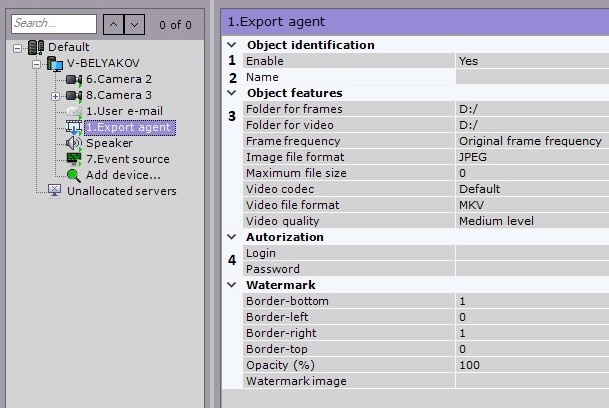This screenshot has width=609, height=408.
Task: Click the Speaker icon in tree
Action: pos(74,143)
